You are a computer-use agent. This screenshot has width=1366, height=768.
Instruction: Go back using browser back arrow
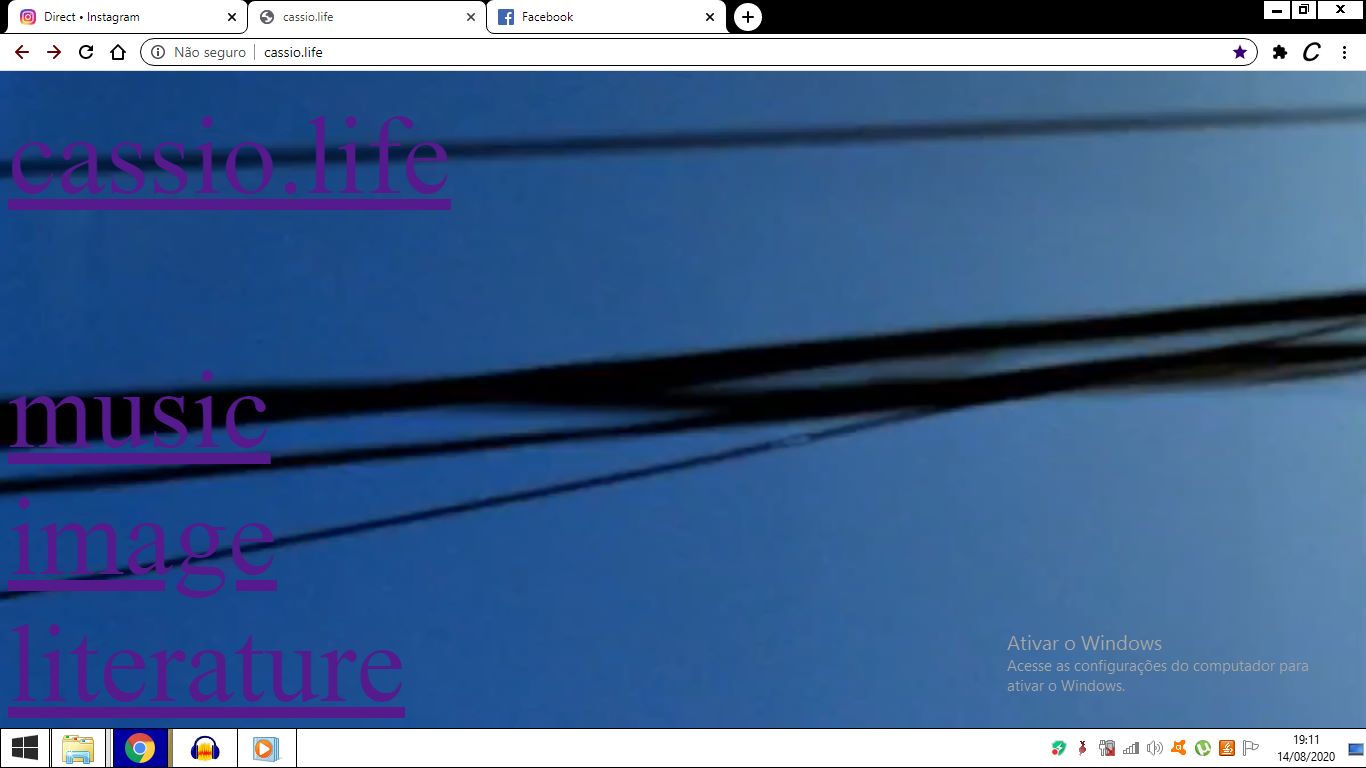click(22, 52)
